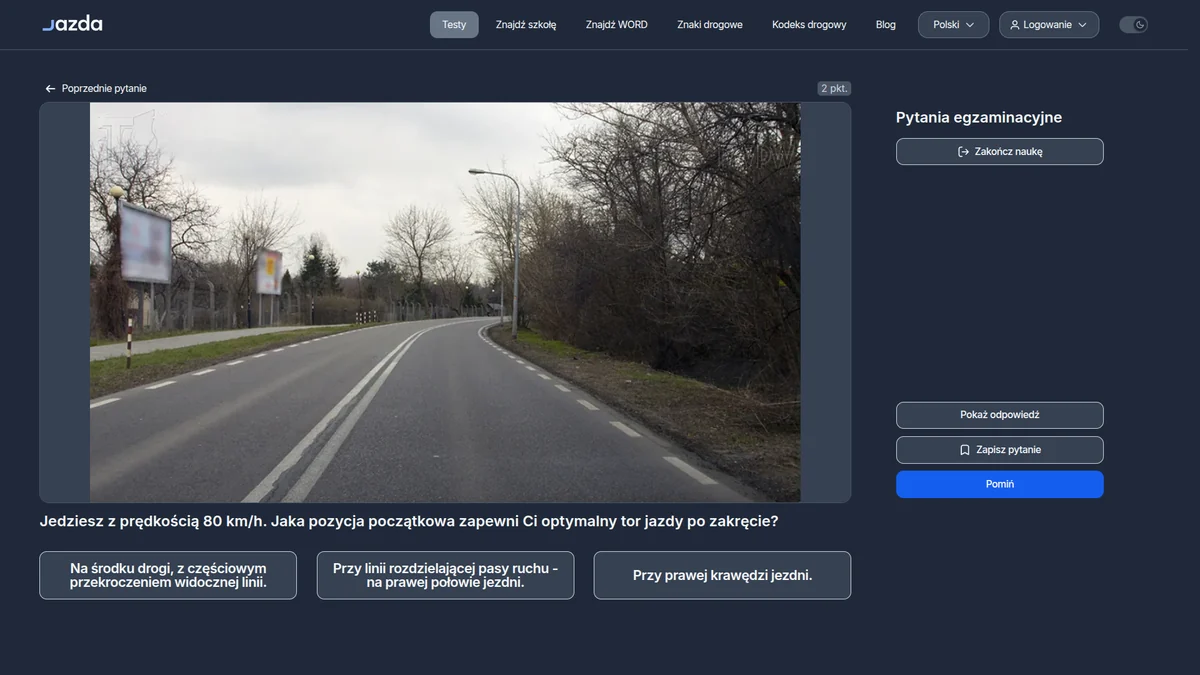Go to Znajdź szkołę
Viewport: 1200px width, 675px height.
coord(526,25)
